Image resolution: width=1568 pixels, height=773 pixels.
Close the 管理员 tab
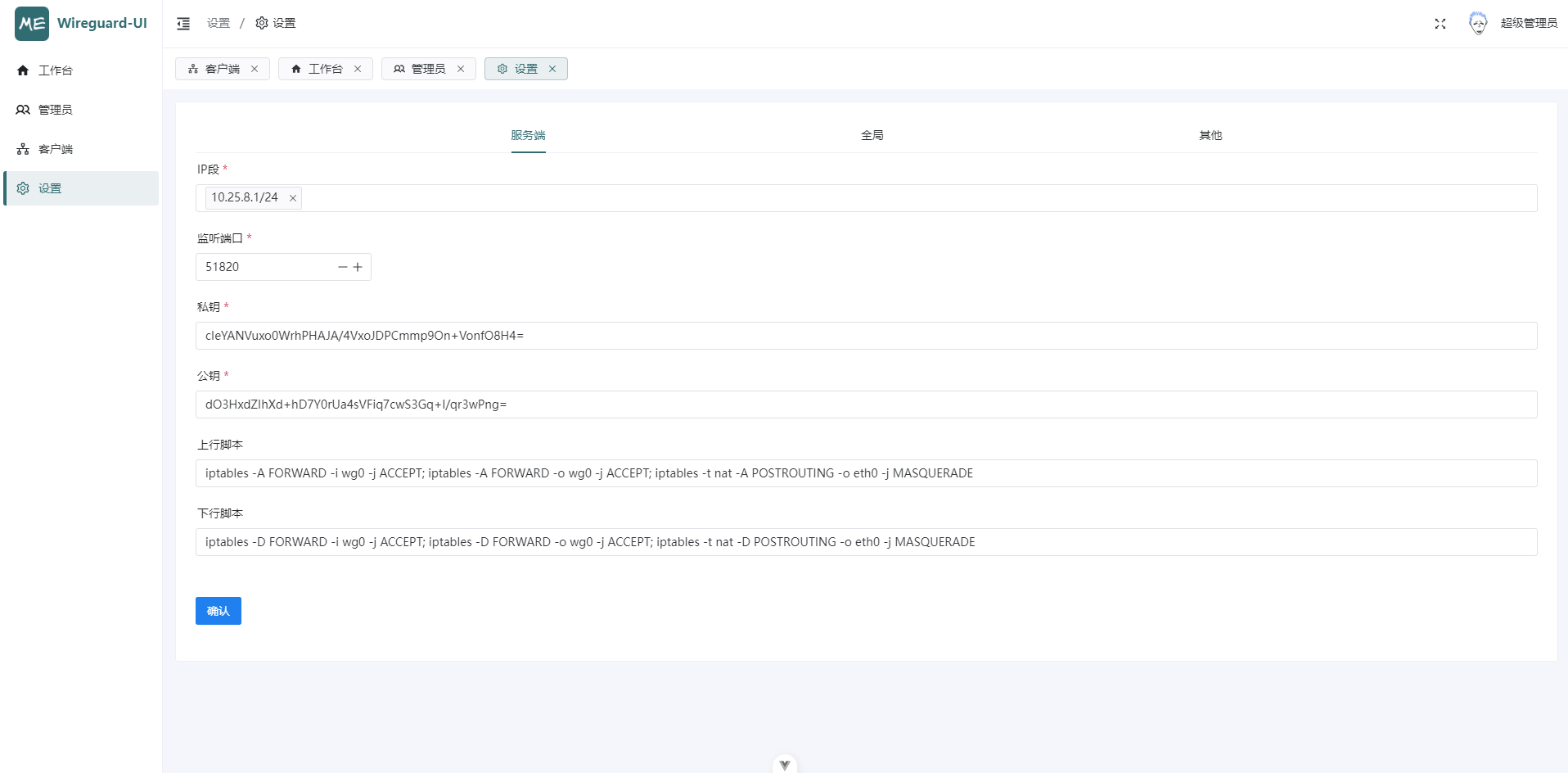tap(461, 70)
